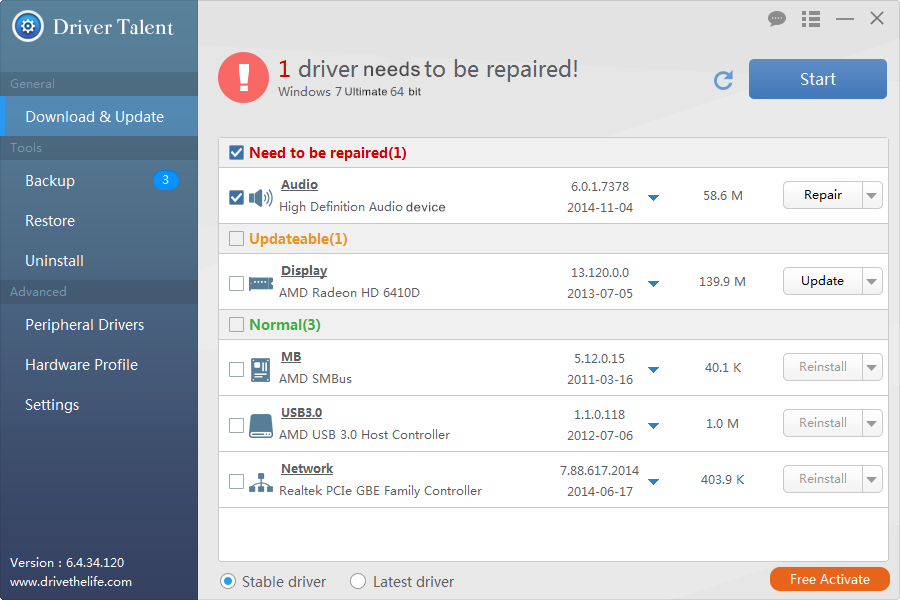This screenshot has width=900, height=600.
Task: Click the 'Need to be repaired(1)' heading
Action: (x=328, y=153)
